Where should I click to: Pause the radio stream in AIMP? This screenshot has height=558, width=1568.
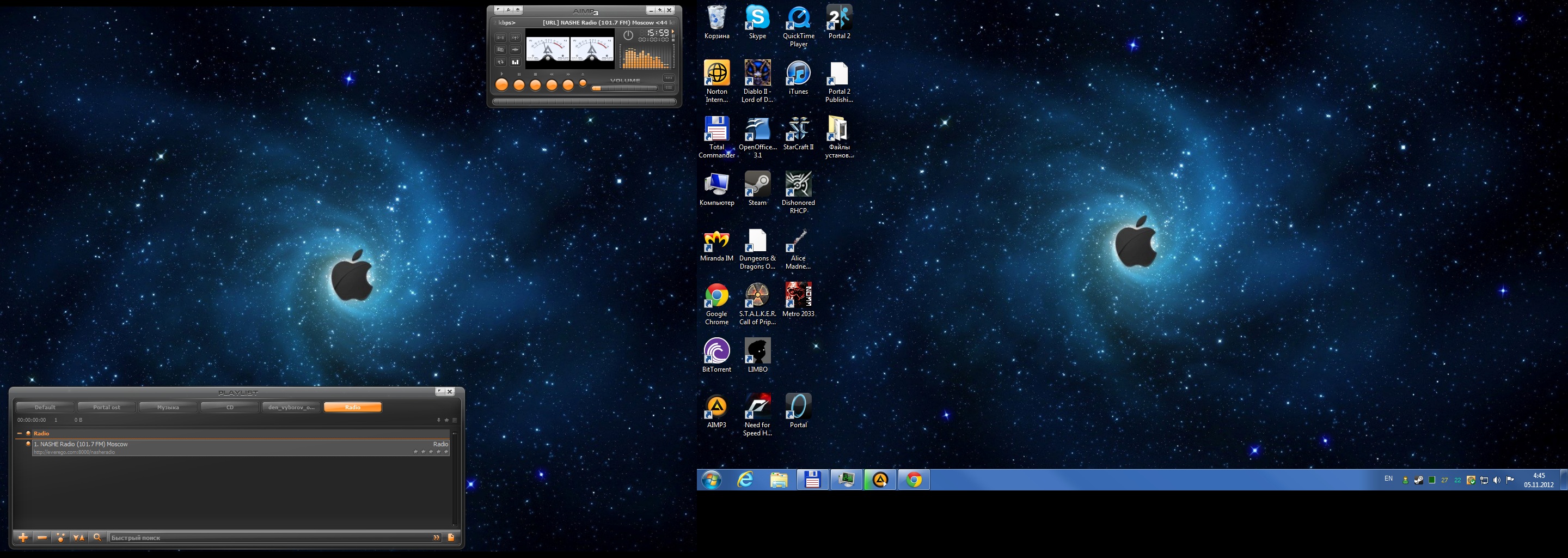(519, 86)
